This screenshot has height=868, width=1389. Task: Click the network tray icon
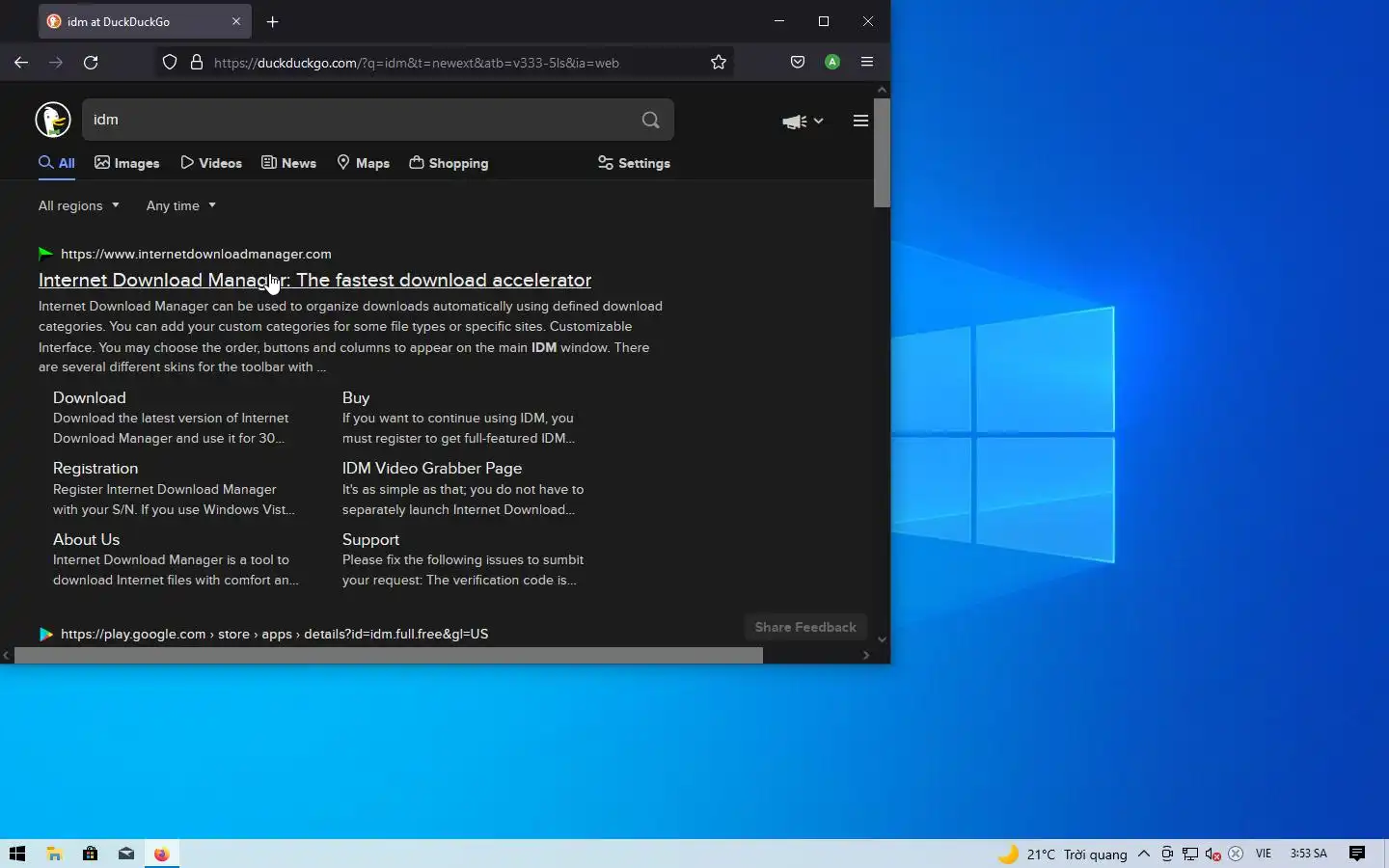click(1190, 854)
